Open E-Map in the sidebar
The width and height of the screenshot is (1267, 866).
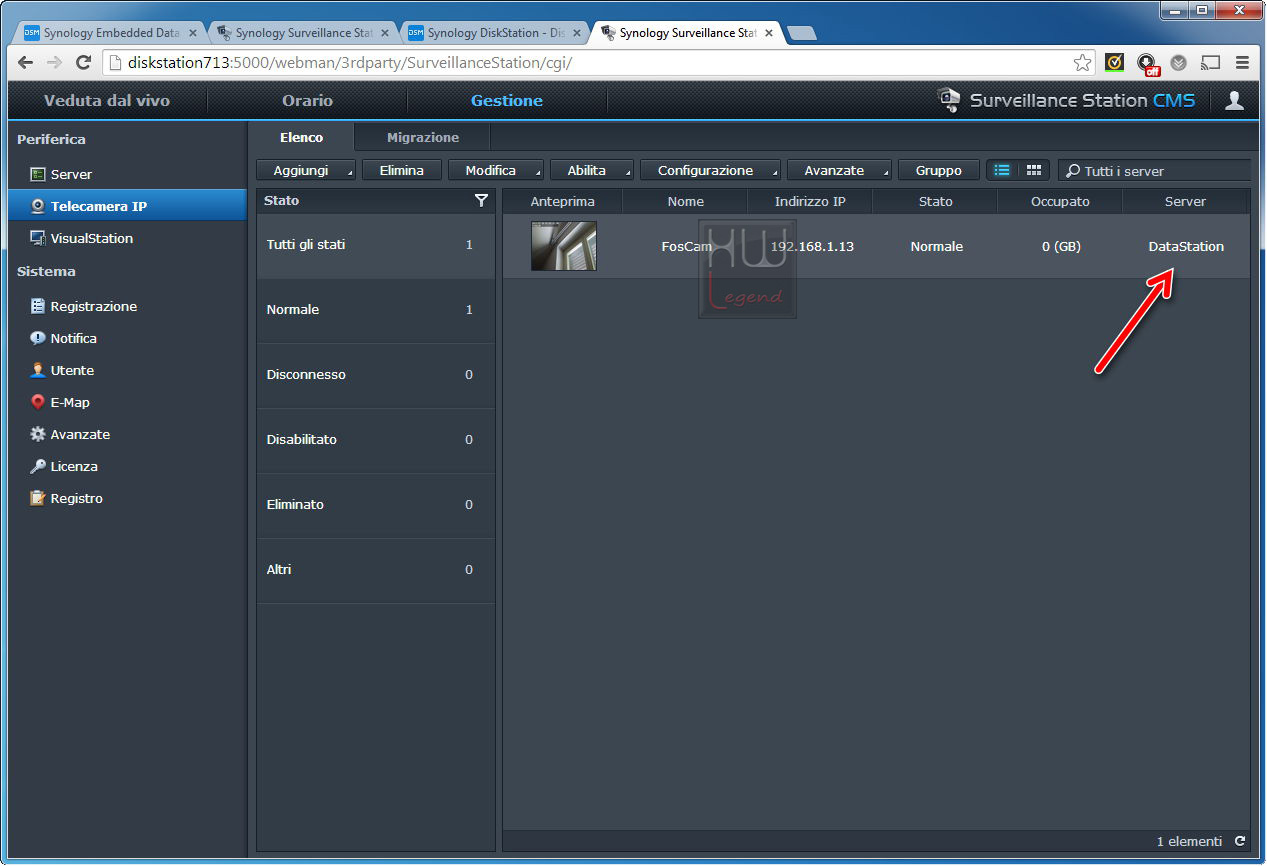pos(127,402)
